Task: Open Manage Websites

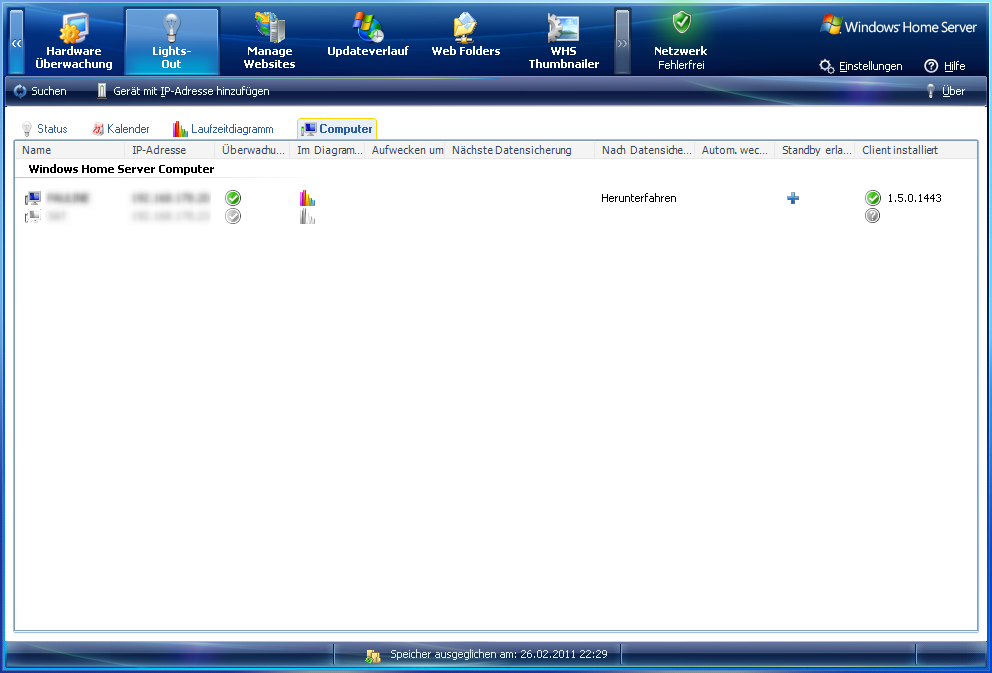Action: (269, 42)
